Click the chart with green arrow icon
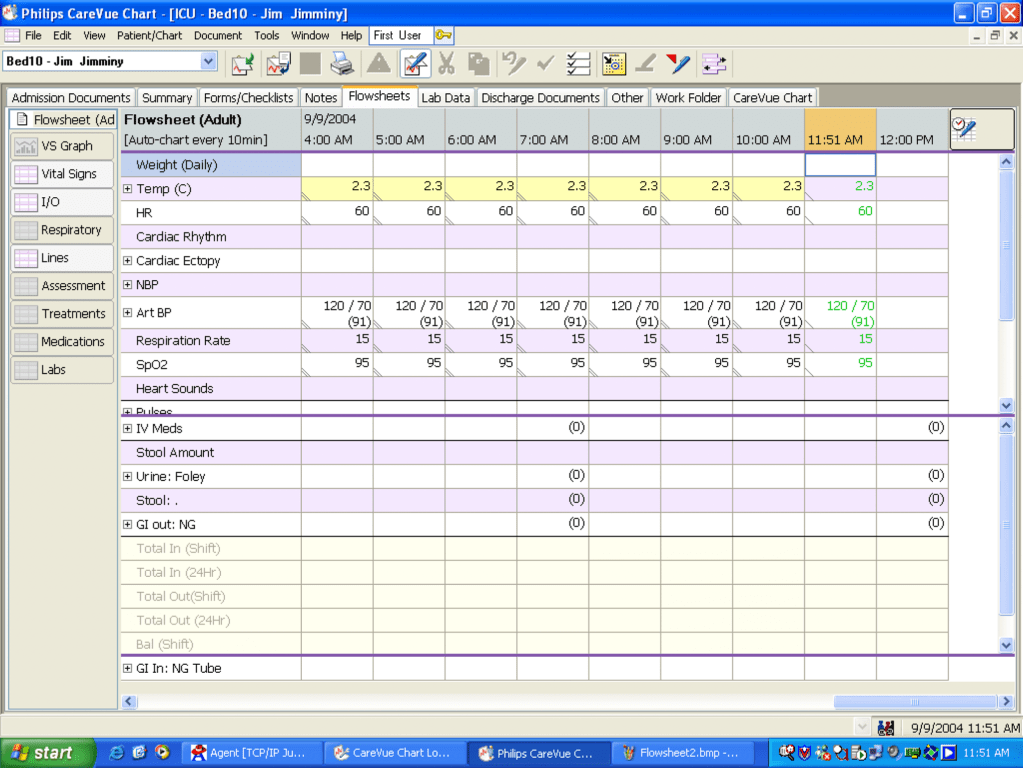 point(243,63)
